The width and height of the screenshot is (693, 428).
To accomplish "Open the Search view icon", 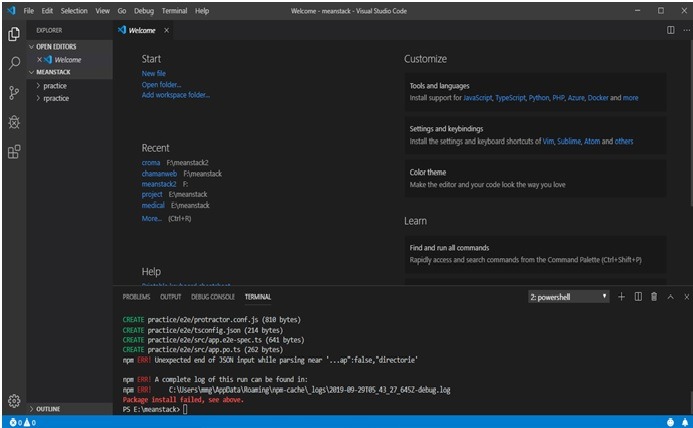I will [x=14, y=63].
